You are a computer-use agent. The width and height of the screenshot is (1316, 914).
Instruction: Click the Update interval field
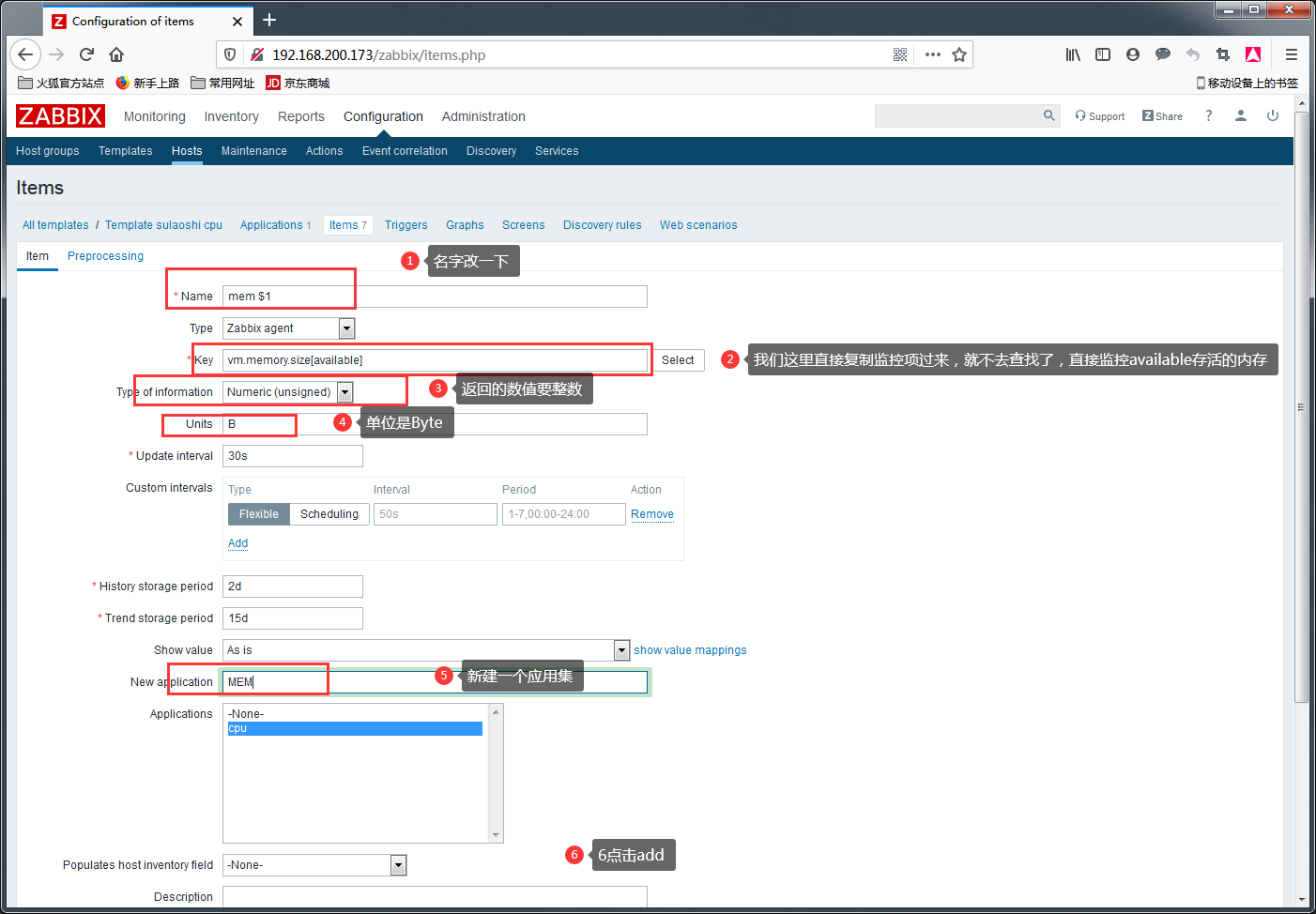coord(293,456)
